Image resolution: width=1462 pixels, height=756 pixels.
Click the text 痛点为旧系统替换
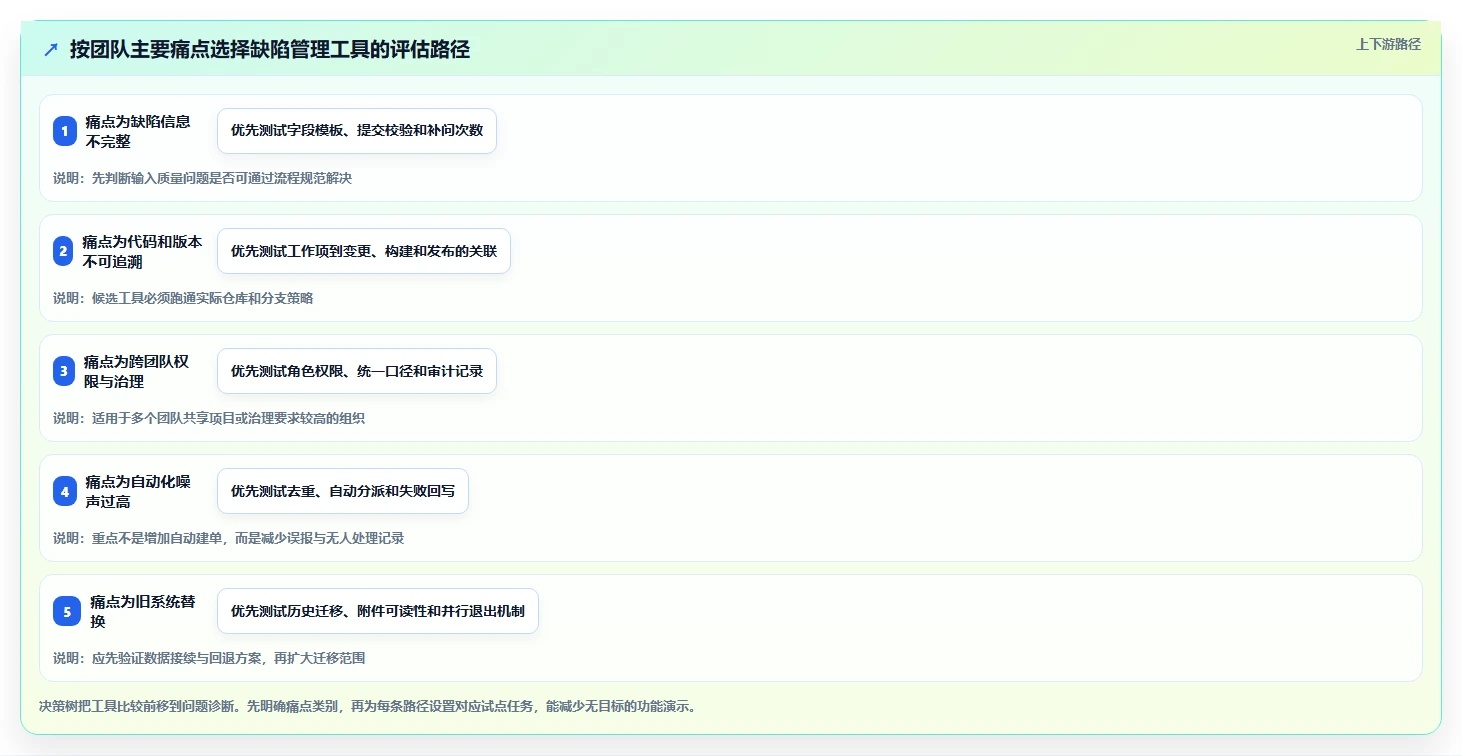(143, 611)
